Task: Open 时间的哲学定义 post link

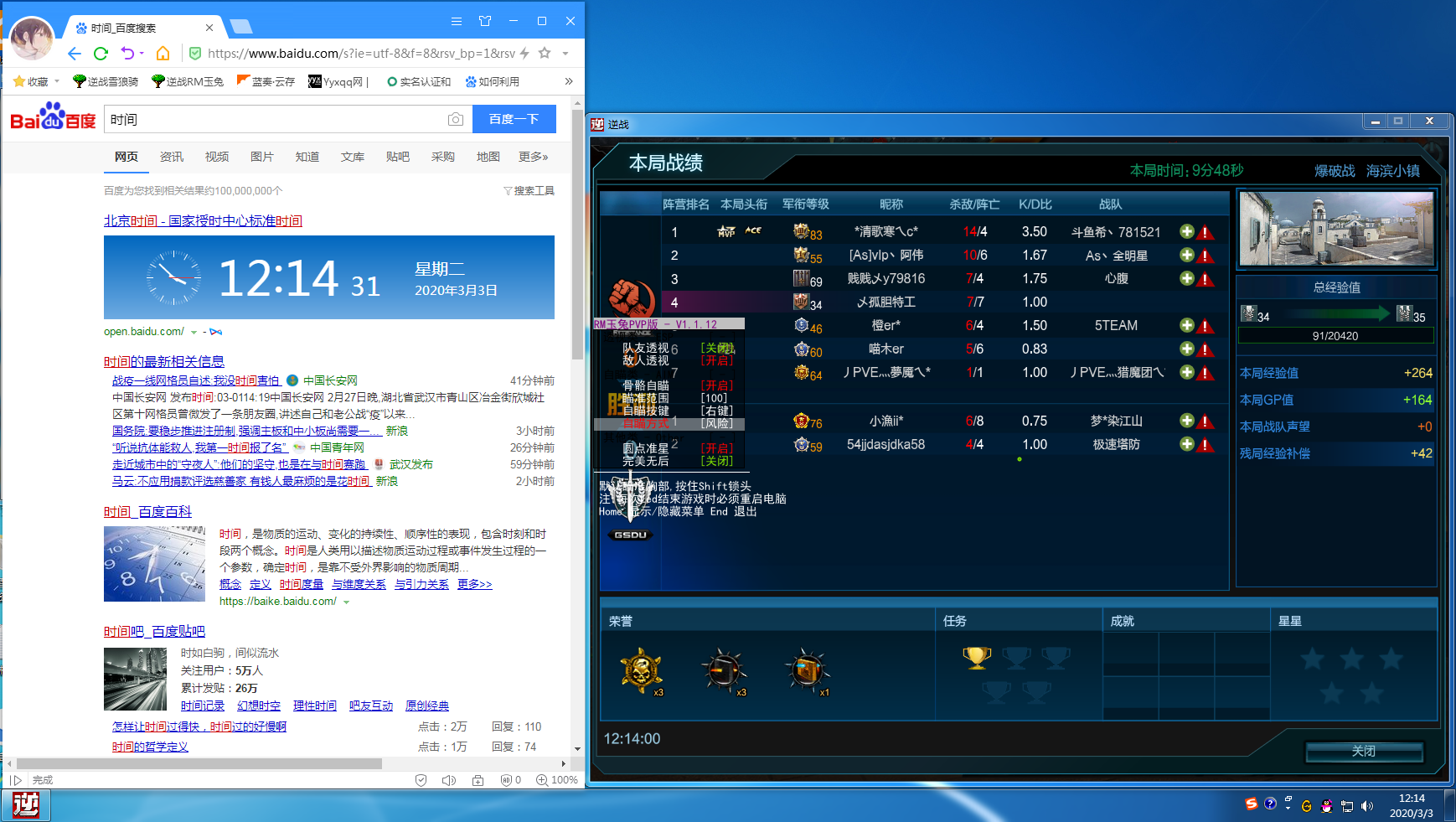Action: tap(150, 747)
